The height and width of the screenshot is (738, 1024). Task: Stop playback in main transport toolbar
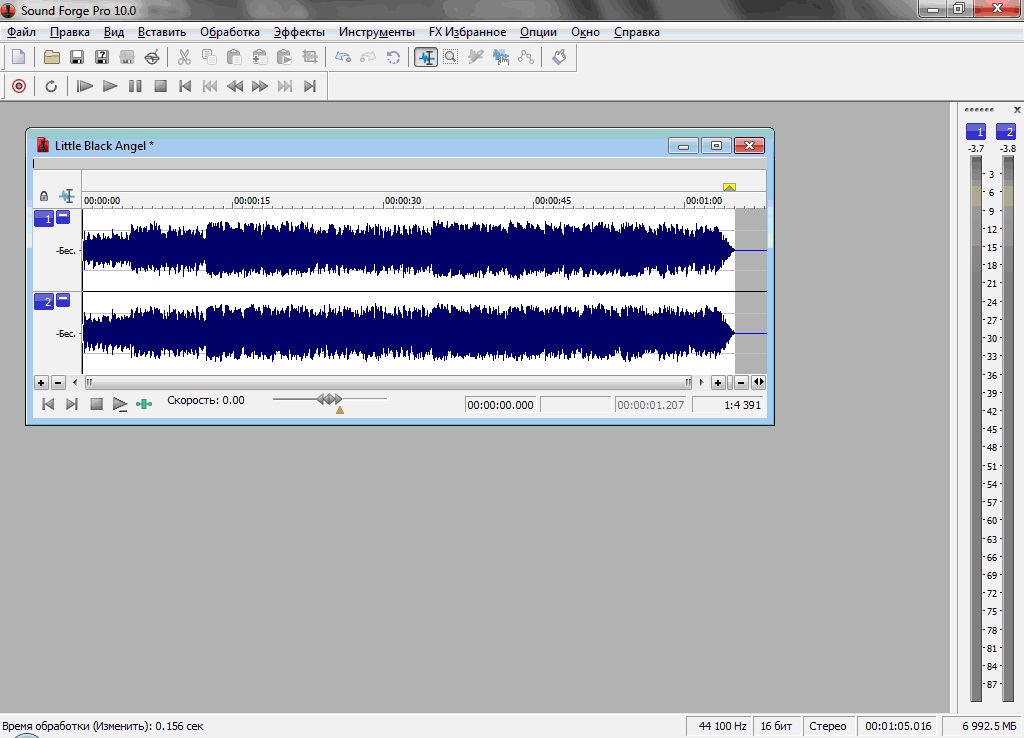pos(160,86)
